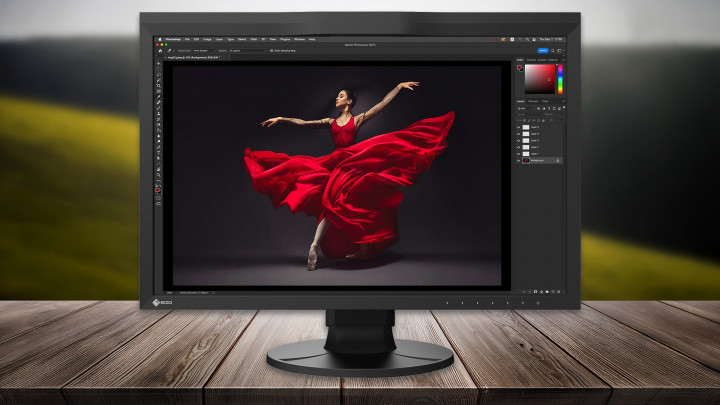The height and width of the screenshot is (405, 720).
Task: Open the Color panel flyout menu
Action: click(x=564, y=60)
